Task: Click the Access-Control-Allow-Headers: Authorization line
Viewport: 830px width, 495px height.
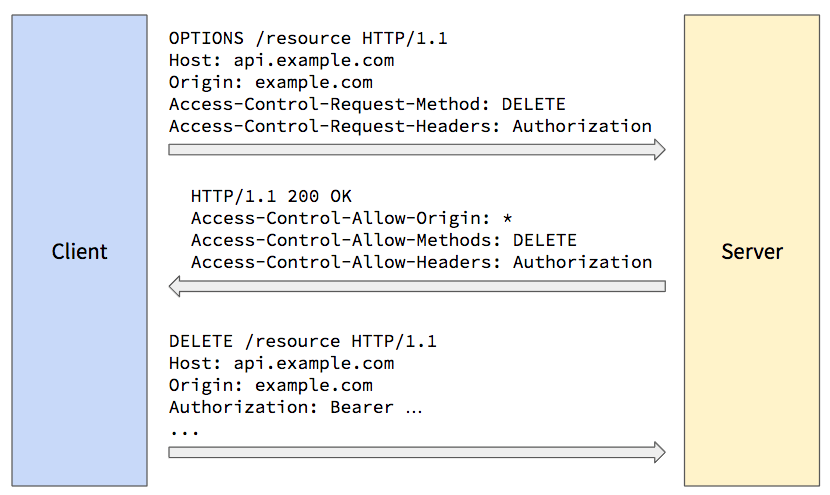Action: click(x=421, y=263)
